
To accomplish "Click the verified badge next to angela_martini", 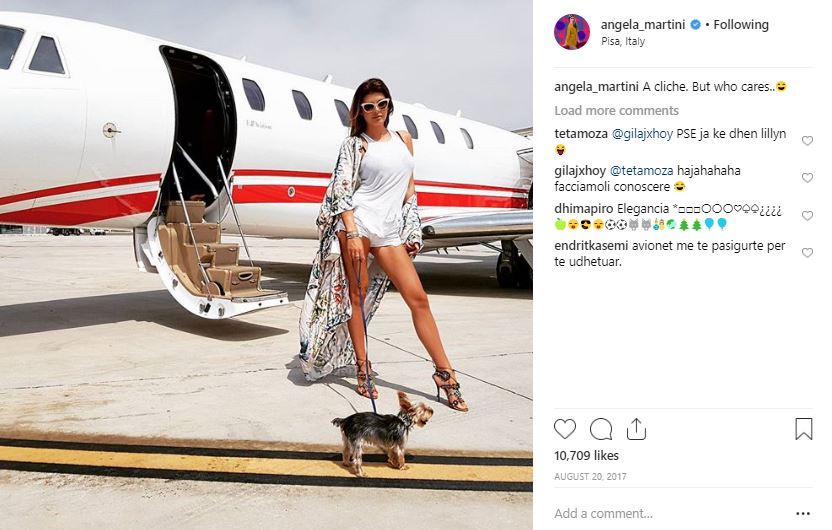I will (x=695, y=24).
